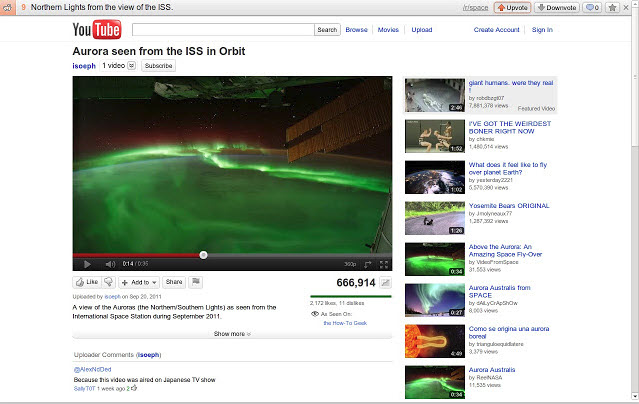Open the /r/space subreddit link
This screenshot has height=404, width=639.
tap(475, 8)
